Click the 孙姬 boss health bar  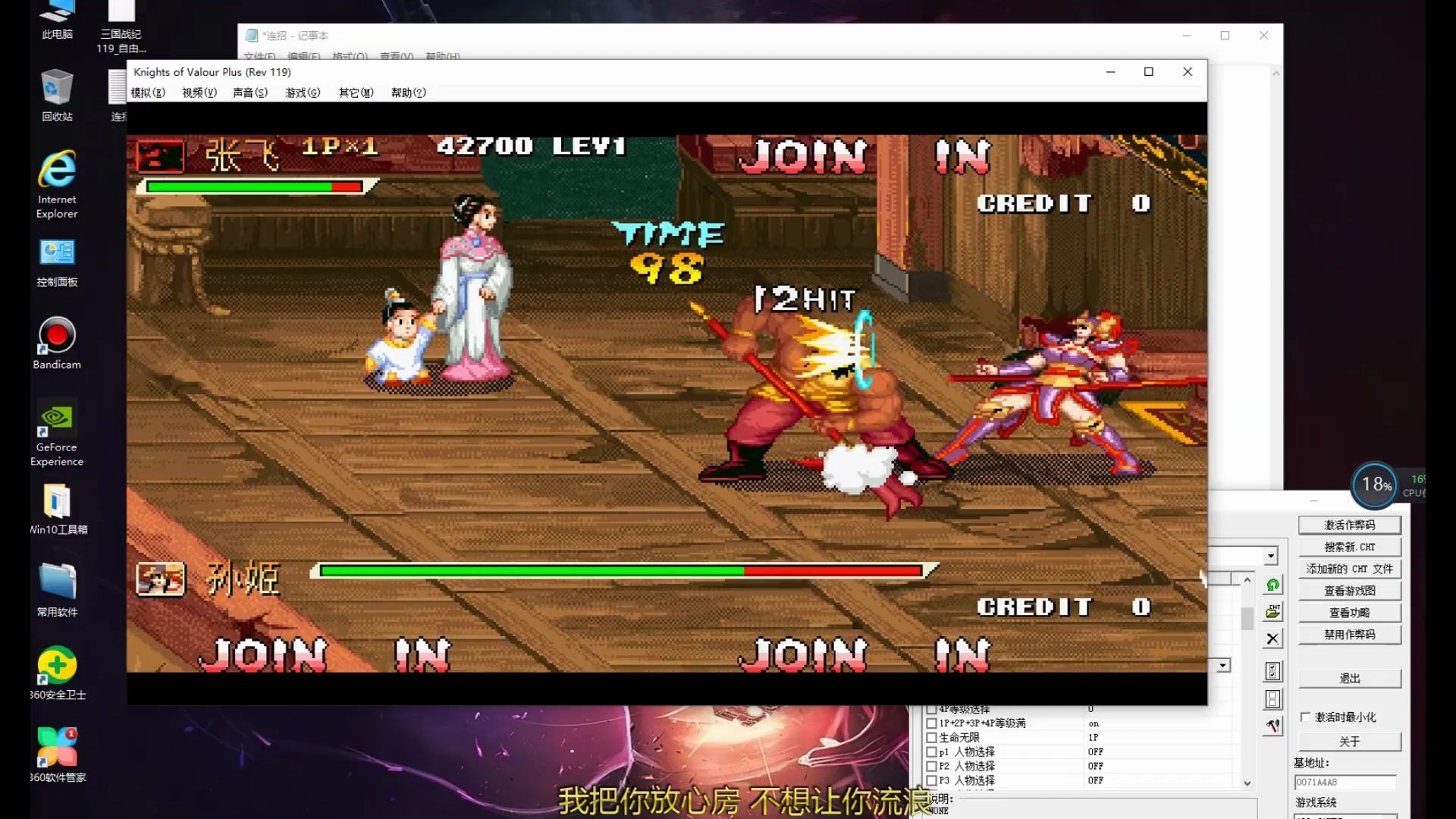623,571
